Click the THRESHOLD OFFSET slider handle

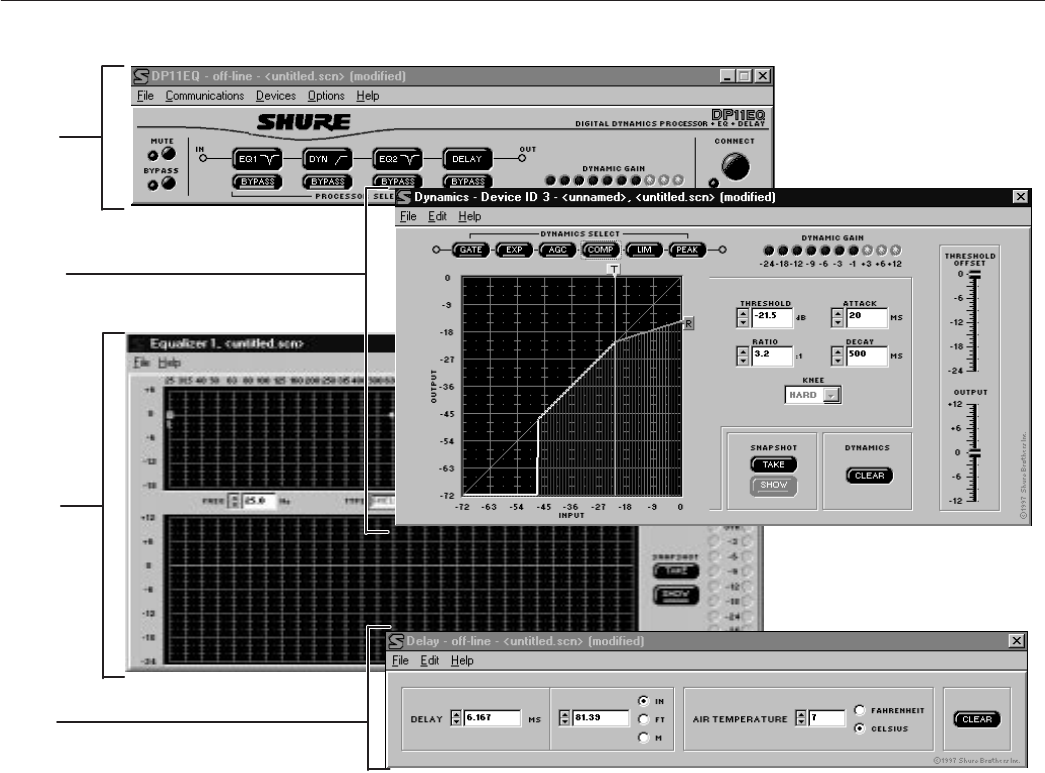(974, 275)
